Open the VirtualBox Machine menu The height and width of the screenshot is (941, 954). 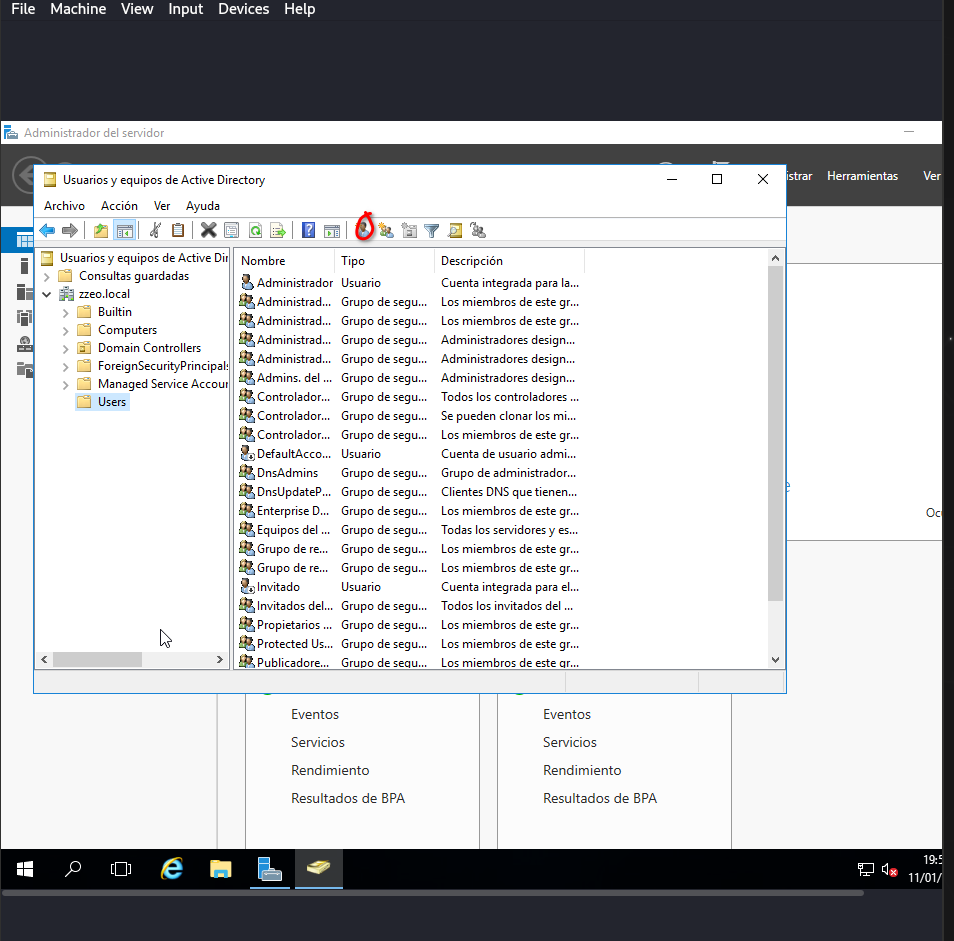coord(78,9)
